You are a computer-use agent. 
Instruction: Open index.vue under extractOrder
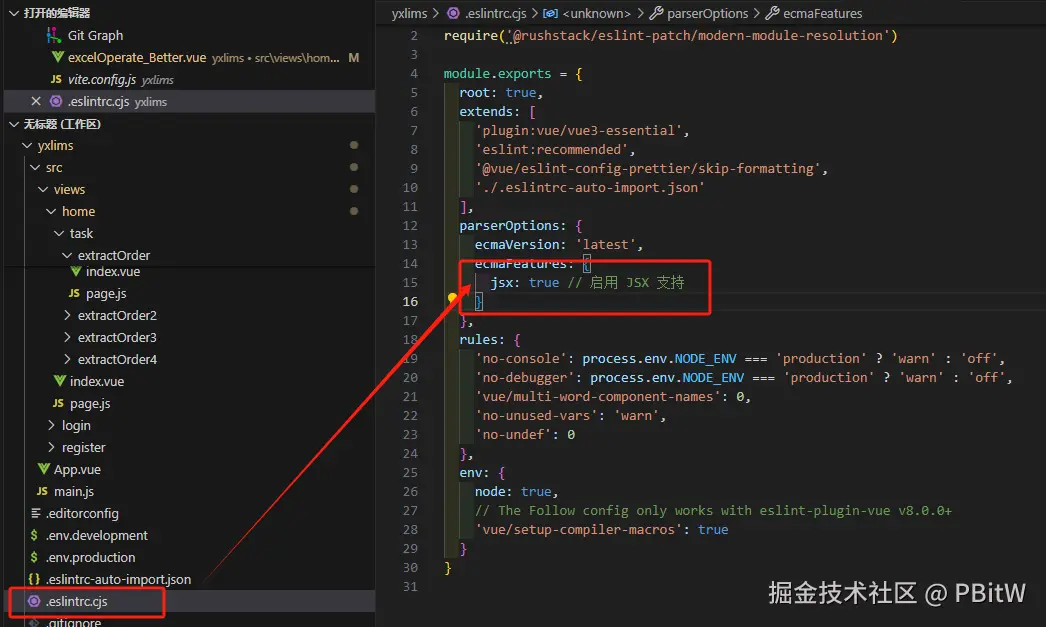pyautogui.click(x=113, y=272)
